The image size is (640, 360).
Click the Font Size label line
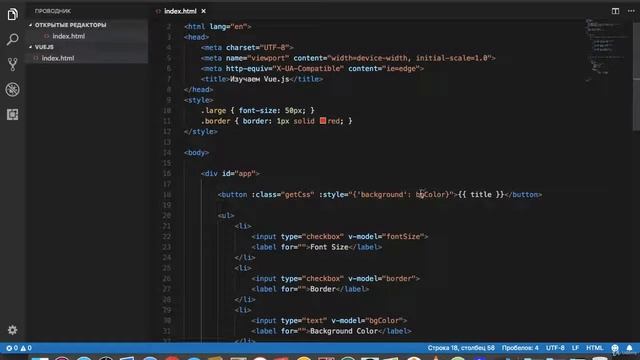pos(316,247)
